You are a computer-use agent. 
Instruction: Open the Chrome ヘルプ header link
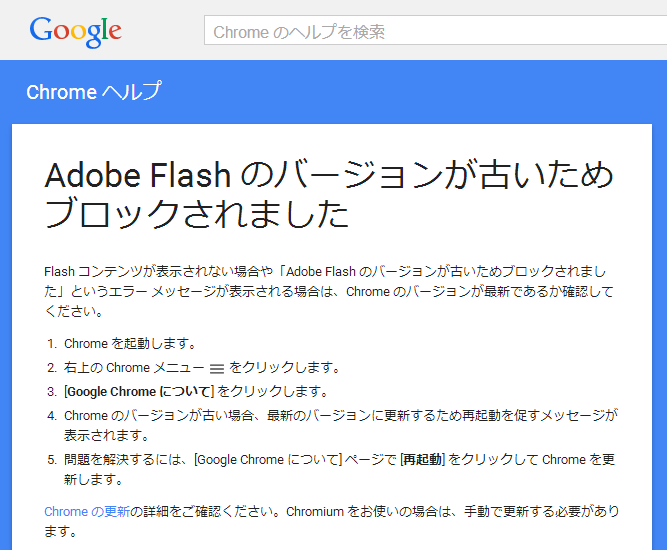click(94, 91)
